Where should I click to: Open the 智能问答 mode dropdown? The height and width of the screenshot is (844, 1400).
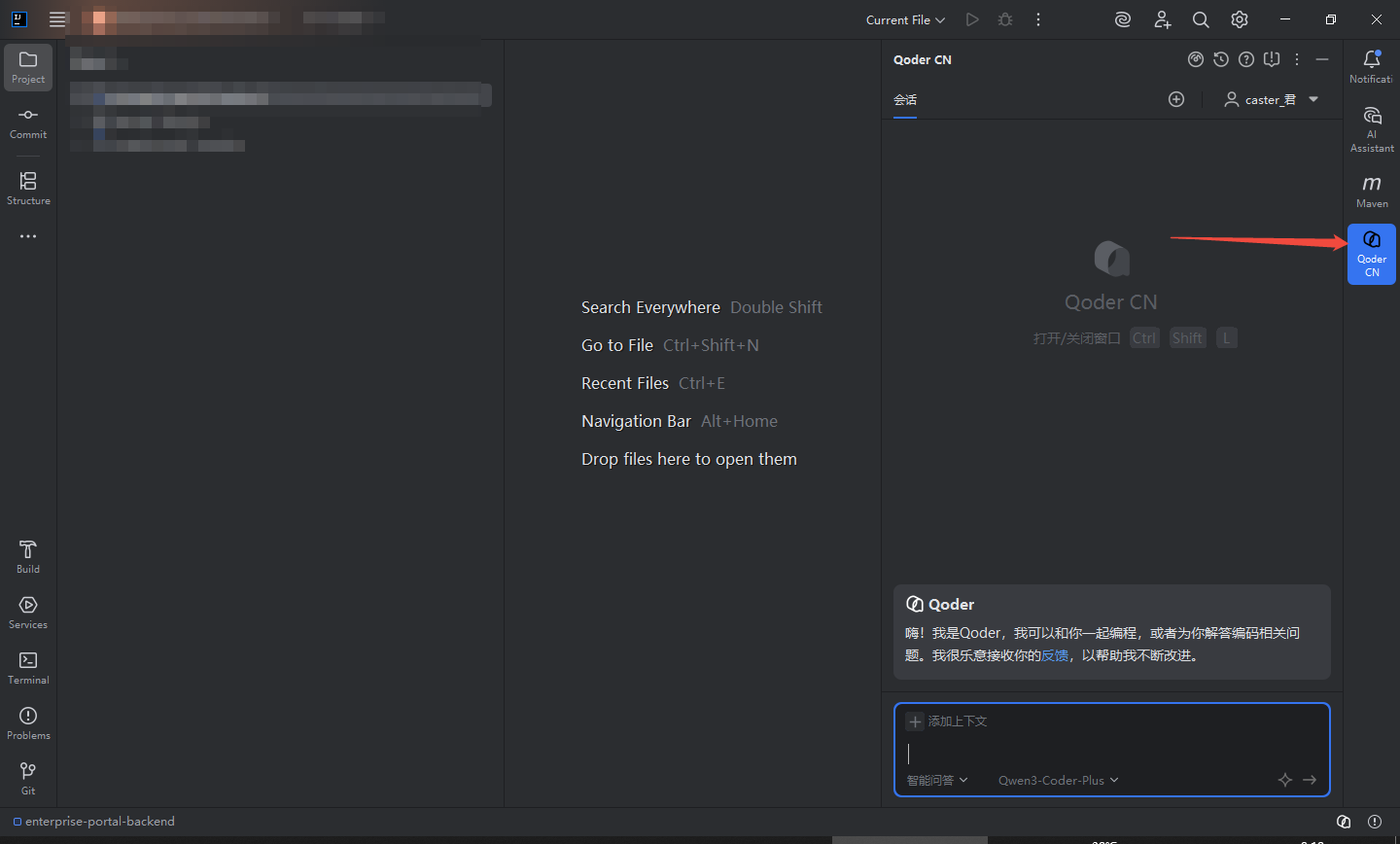[937, 780]
